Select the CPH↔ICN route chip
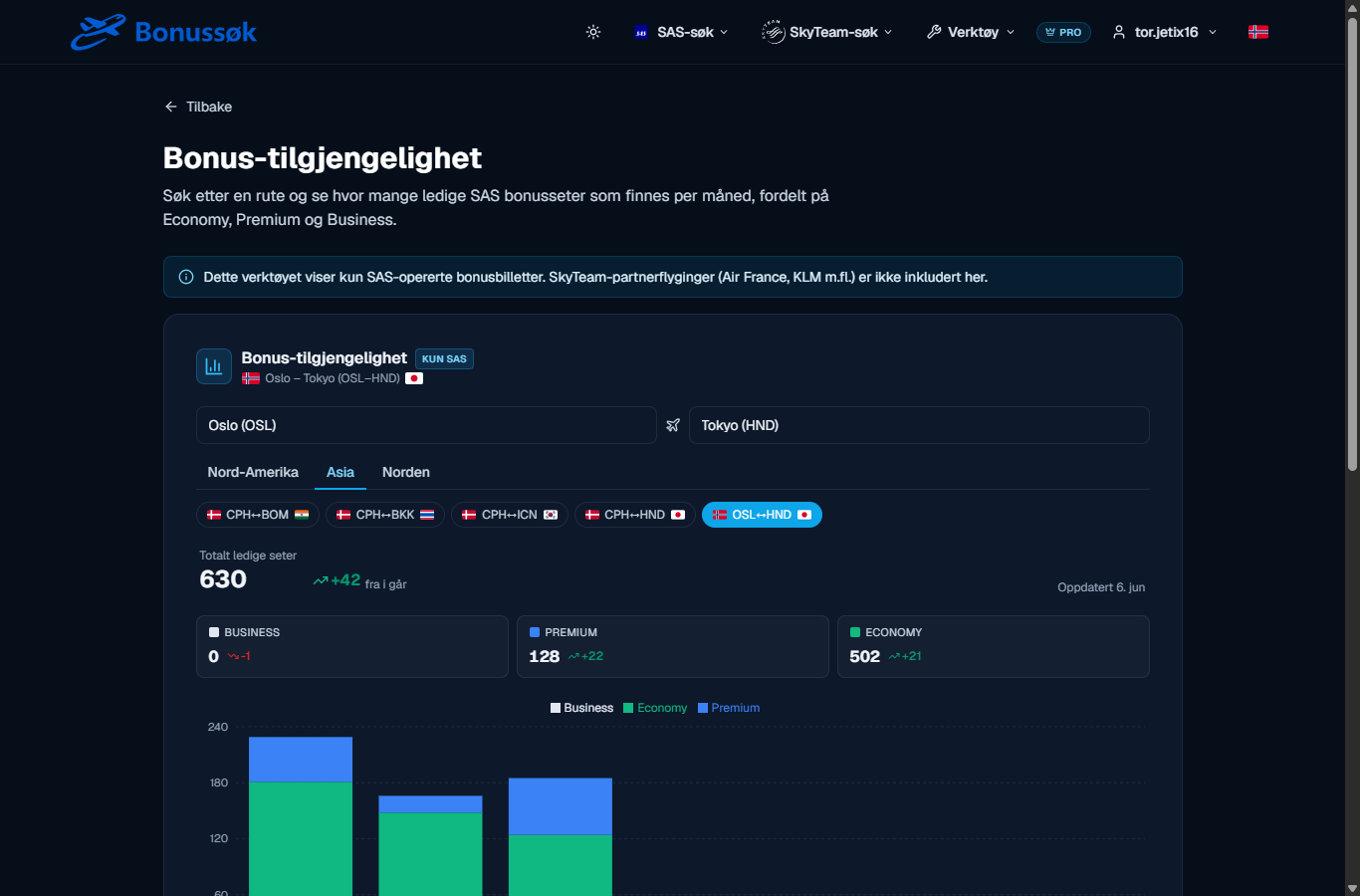The image size is (1360, 896). click(x=510, y=515)
